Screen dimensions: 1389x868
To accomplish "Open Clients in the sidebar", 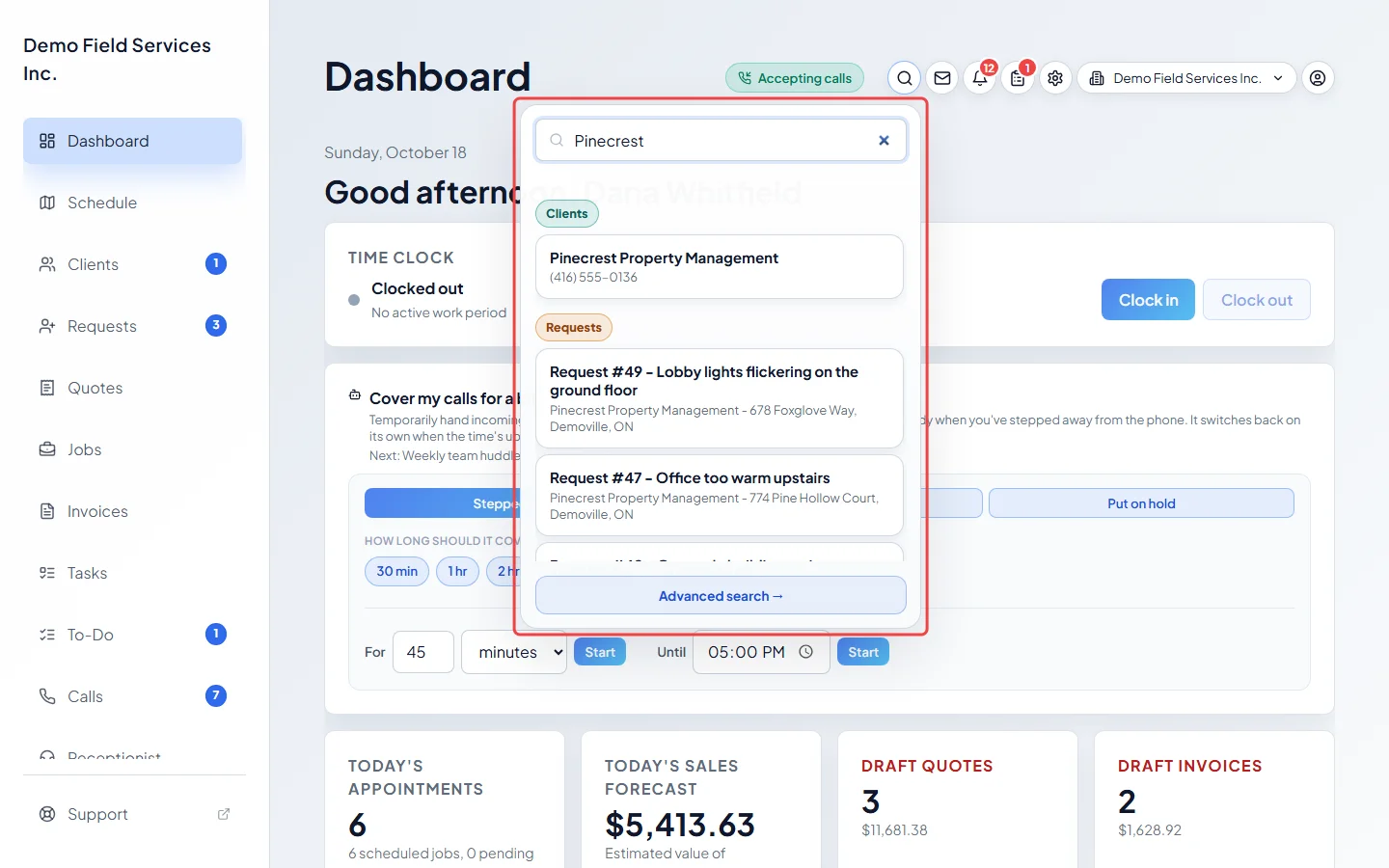I will [x=132, y=264].
